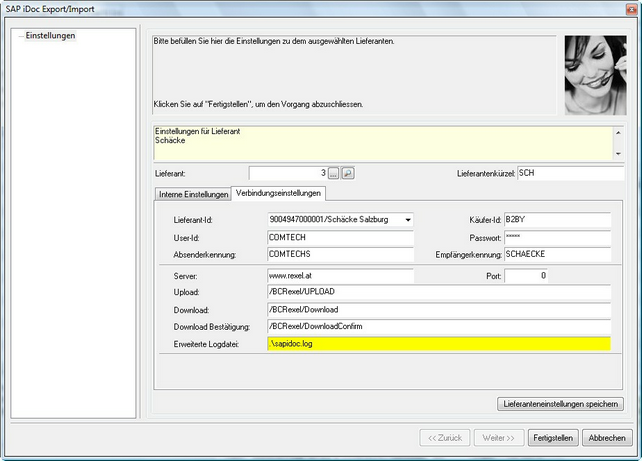642x461 pixels.
Task: Select Einstellungen in the left tree
Action: [x=50, y=36]
